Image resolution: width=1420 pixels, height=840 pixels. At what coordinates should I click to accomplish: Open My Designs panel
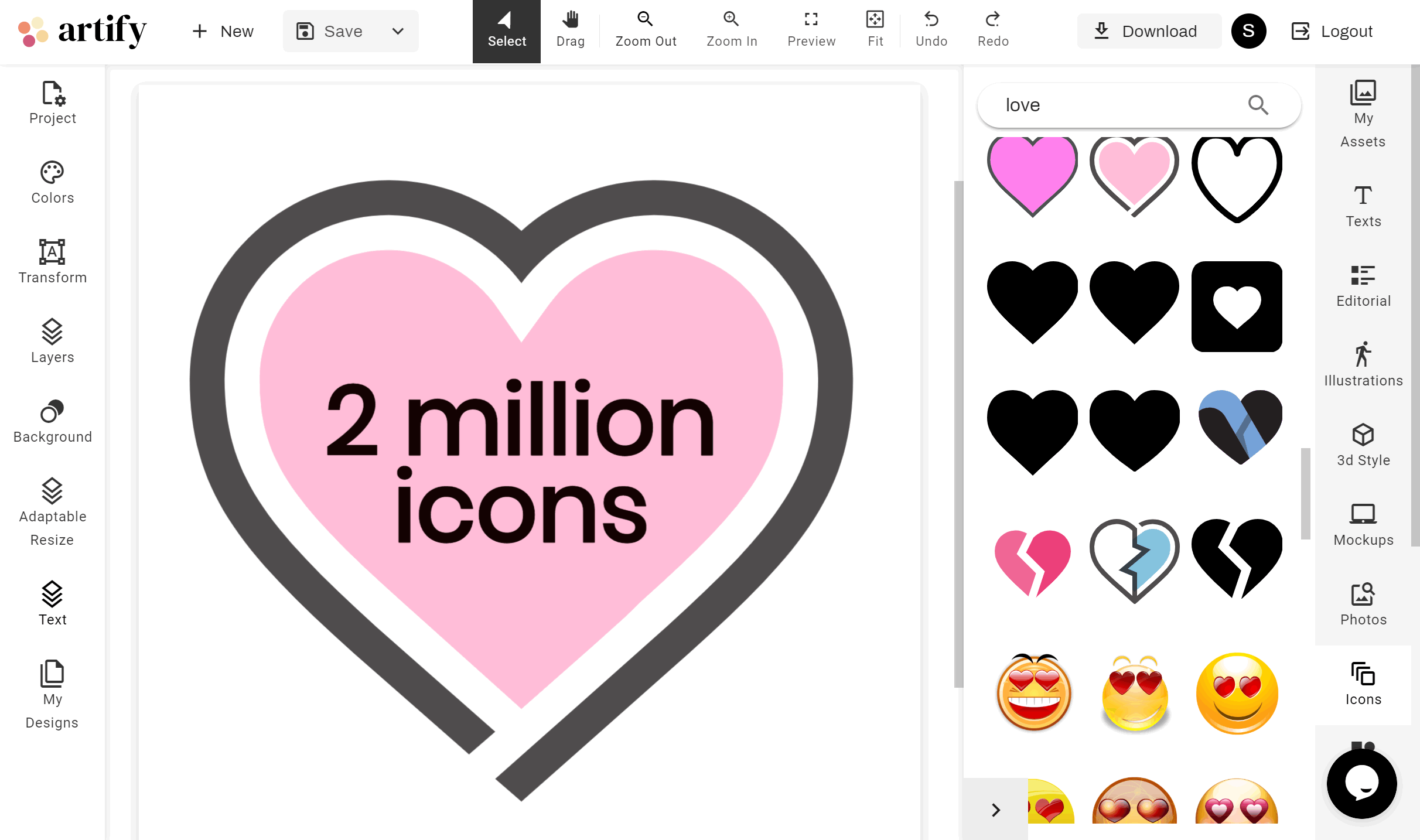click(x=53, y=696)
